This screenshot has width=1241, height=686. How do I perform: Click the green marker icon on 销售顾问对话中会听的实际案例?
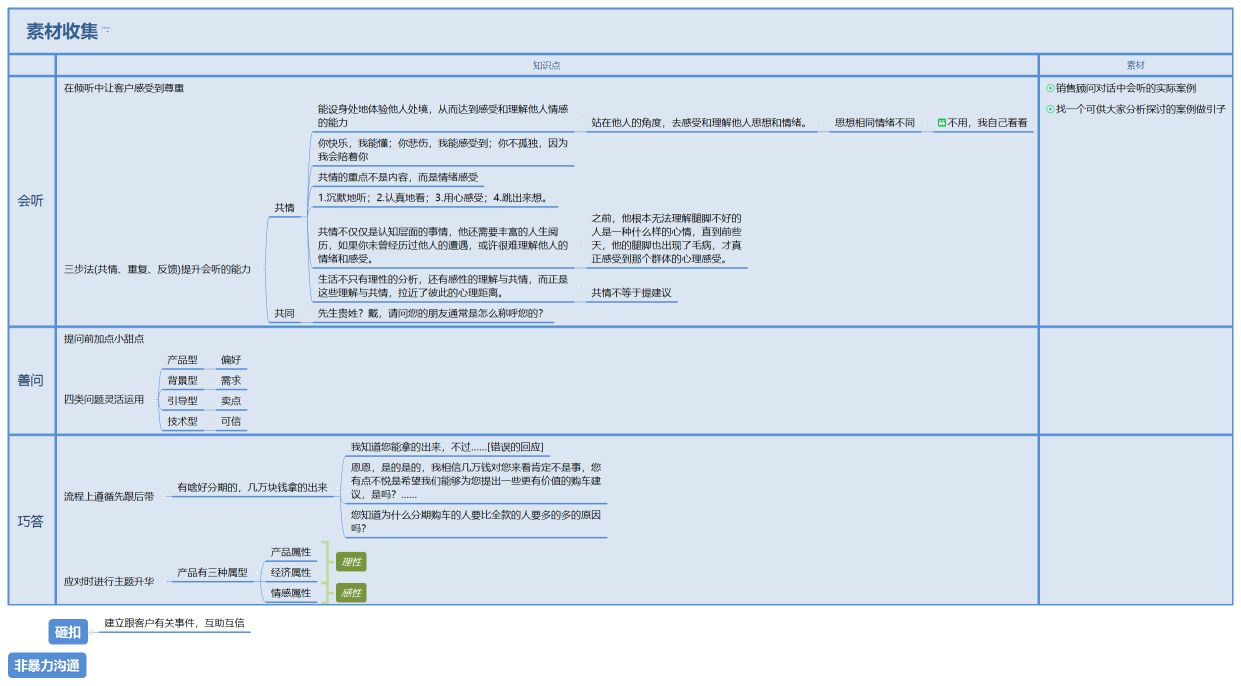pos(1050,88)
